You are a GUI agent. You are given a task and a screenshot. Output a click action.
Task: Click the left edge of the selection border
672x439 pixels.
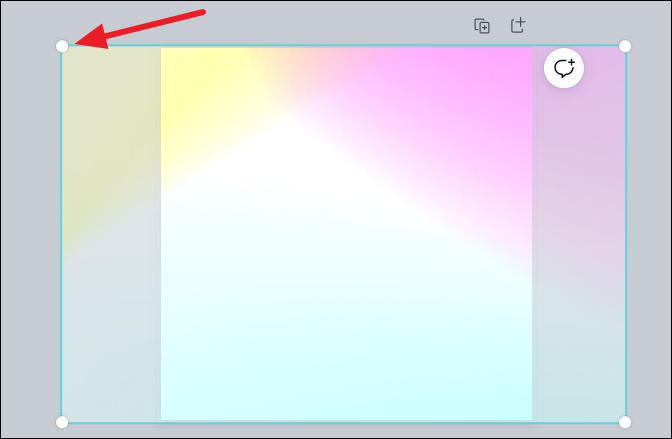61,234
